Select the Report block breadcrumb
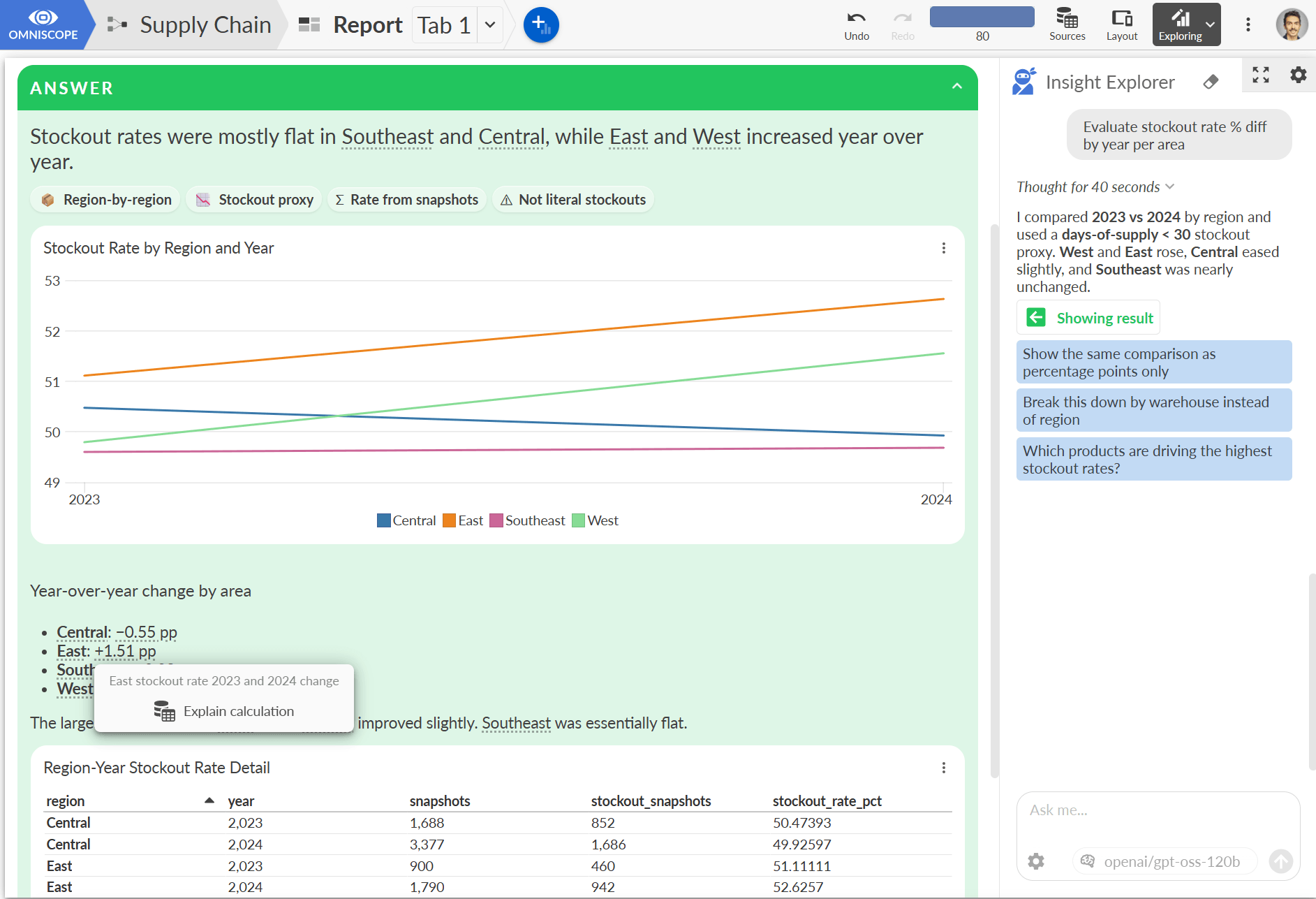Viewport: 1316px width, 899px height. tap(350, 24)
